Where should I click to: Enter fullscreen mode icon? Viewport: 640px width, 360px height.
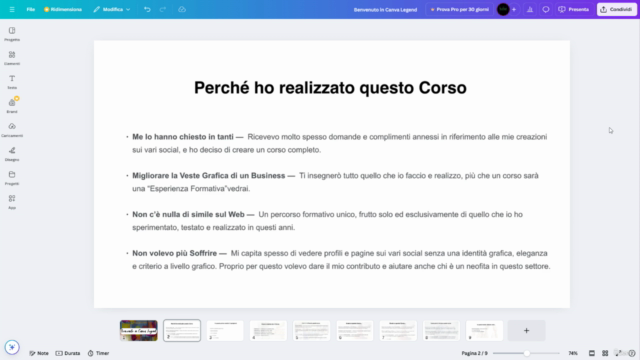[x=618, y=353]
